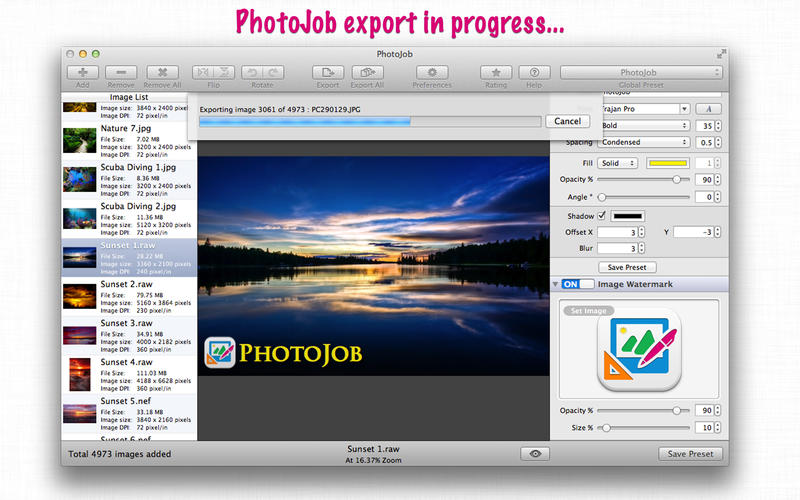Click the Image List column header
Image resolution: width=800 pixels, height=500 pixels.
point(129,97)
